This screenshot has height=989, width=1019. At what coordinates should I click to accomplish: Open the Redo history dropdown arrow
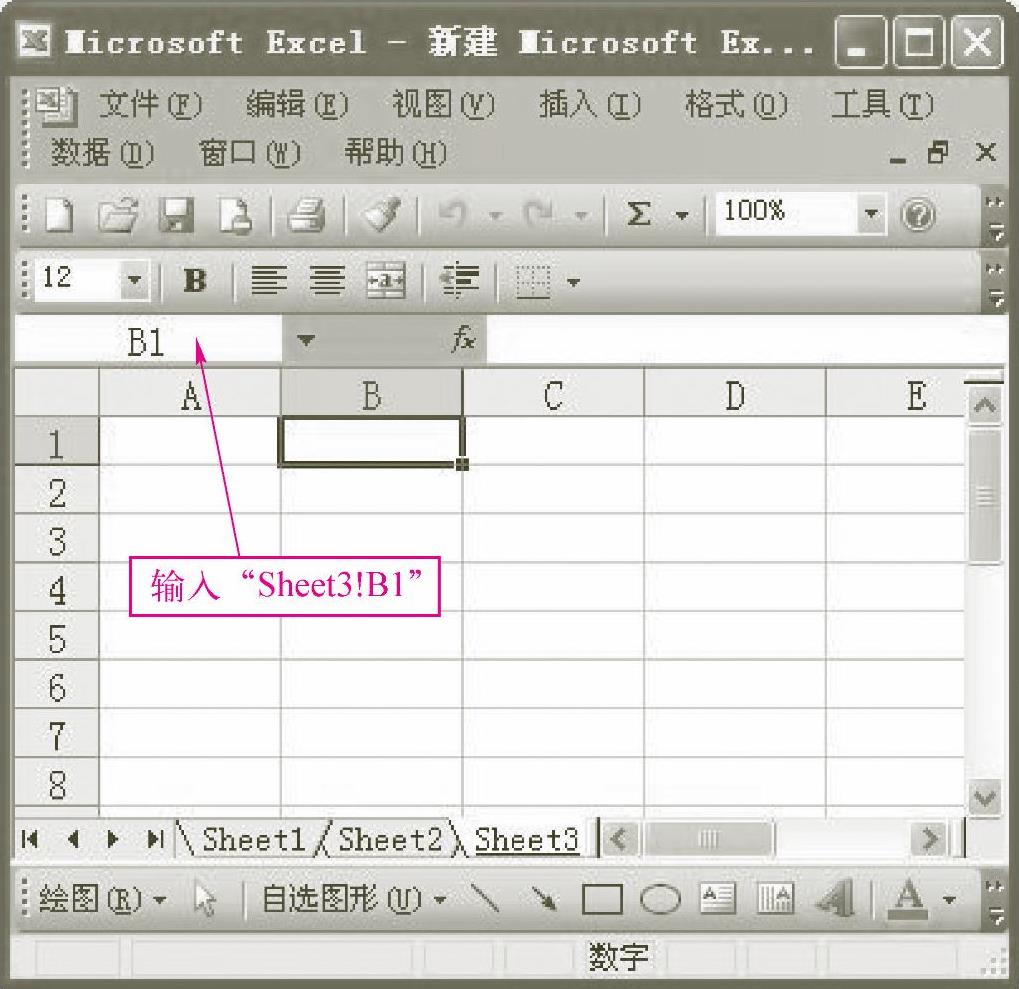coord(581,215)
